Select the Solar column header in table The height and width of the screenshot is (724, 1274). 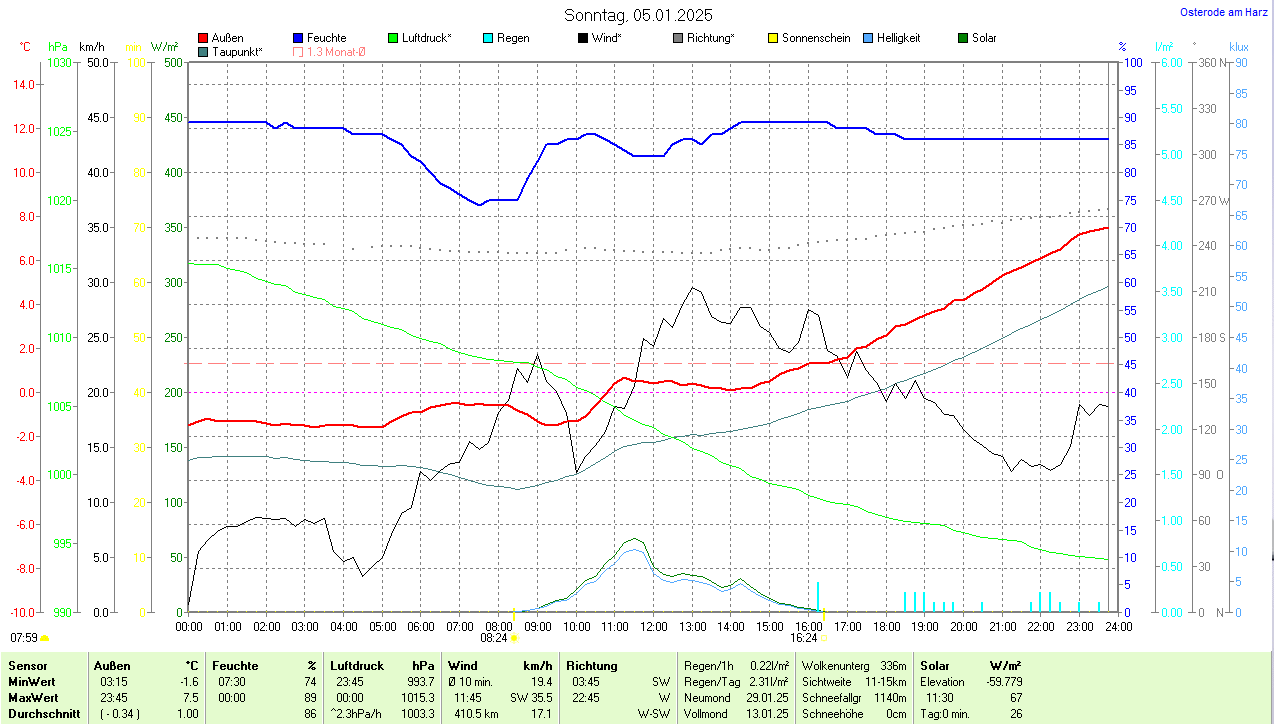point(934,665)
